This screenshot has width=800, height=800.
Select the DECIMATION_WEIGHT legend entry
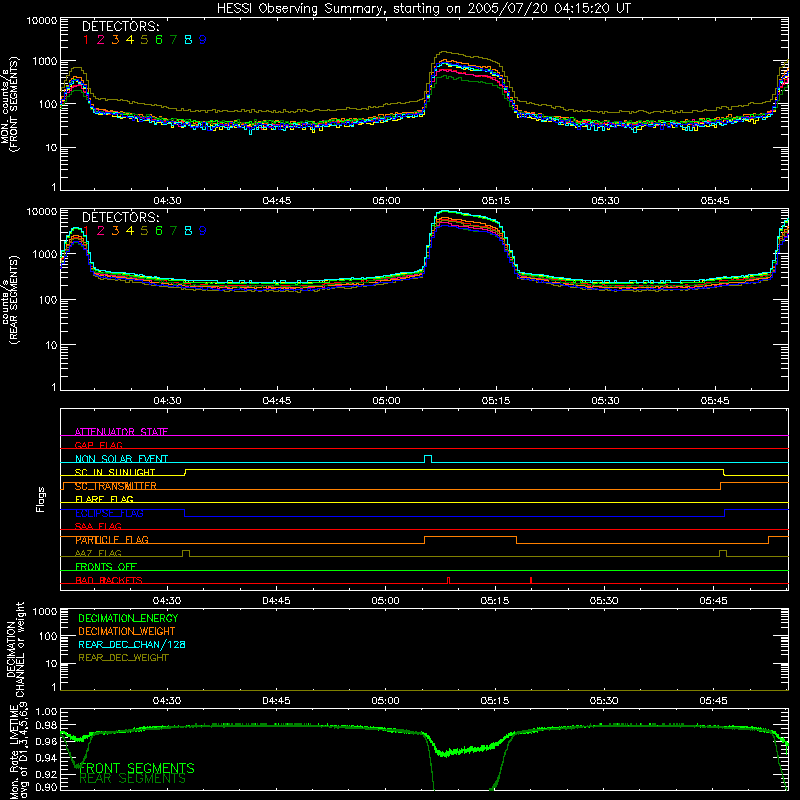(127, 631)
